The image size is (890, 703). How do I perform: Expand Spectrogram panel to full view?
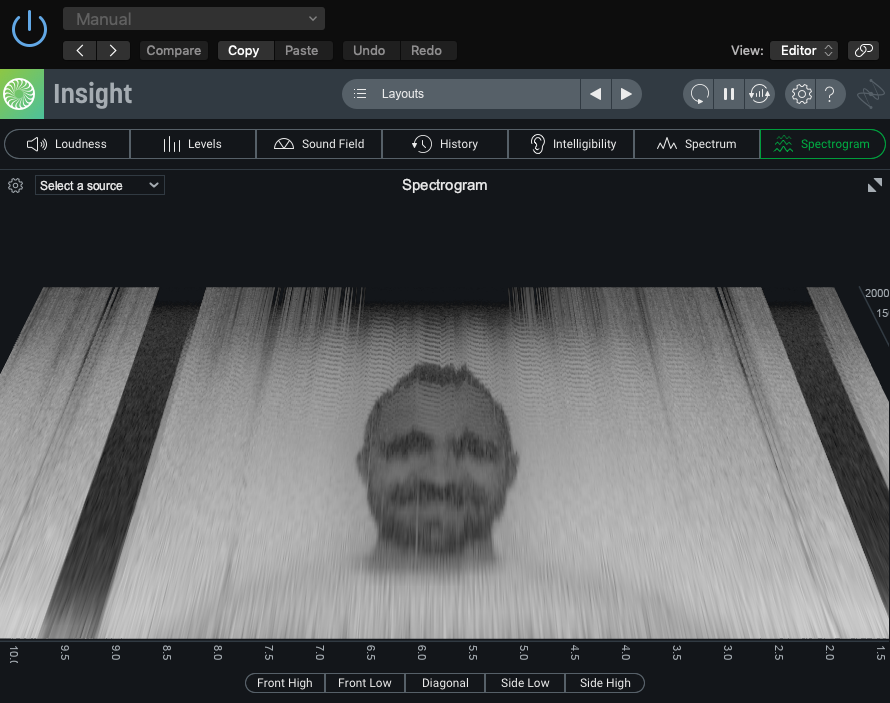pos(874,185)
